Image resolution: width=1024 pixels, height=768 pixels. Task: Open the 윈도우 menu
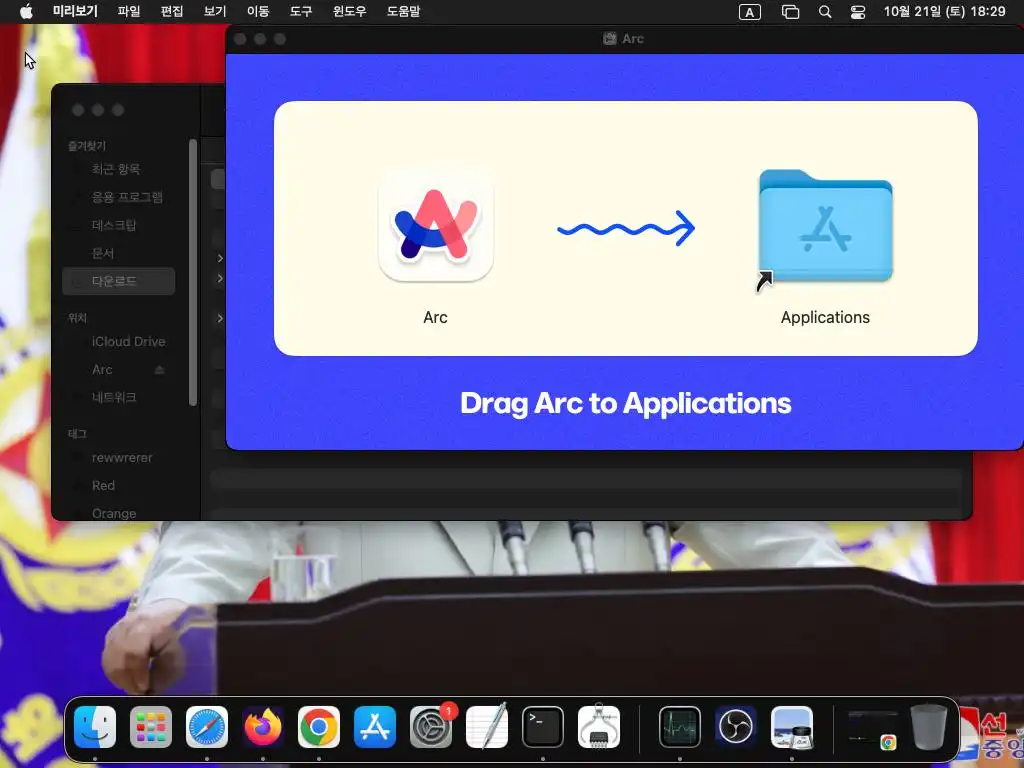(349, 12)
